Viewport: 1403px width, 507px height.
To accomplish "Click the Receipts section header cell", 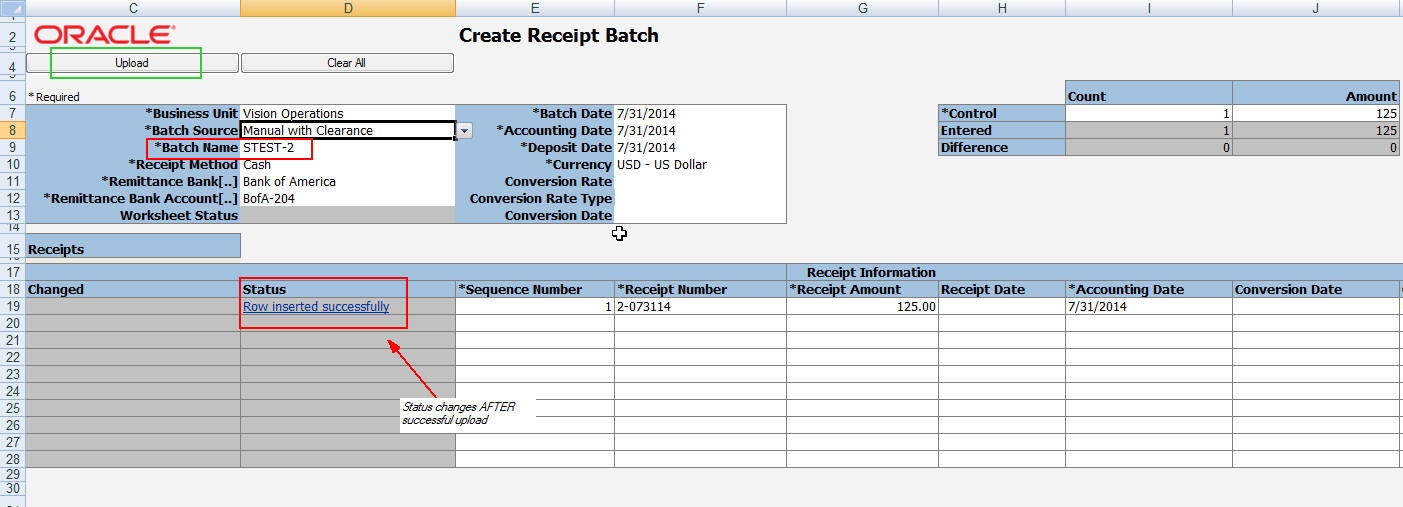I will pos(132,249).
